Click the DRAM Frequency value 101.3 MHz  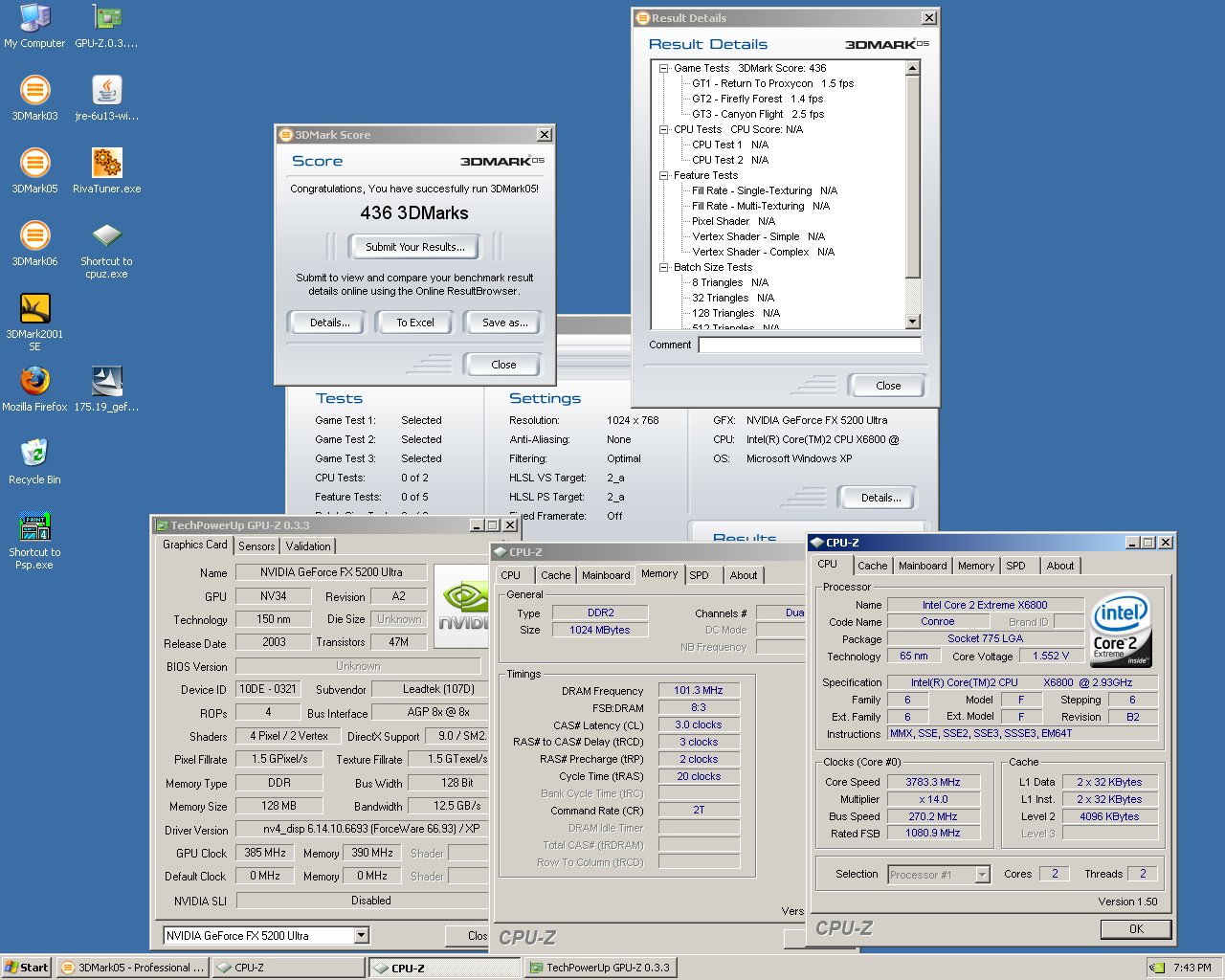tap(699, 690)
